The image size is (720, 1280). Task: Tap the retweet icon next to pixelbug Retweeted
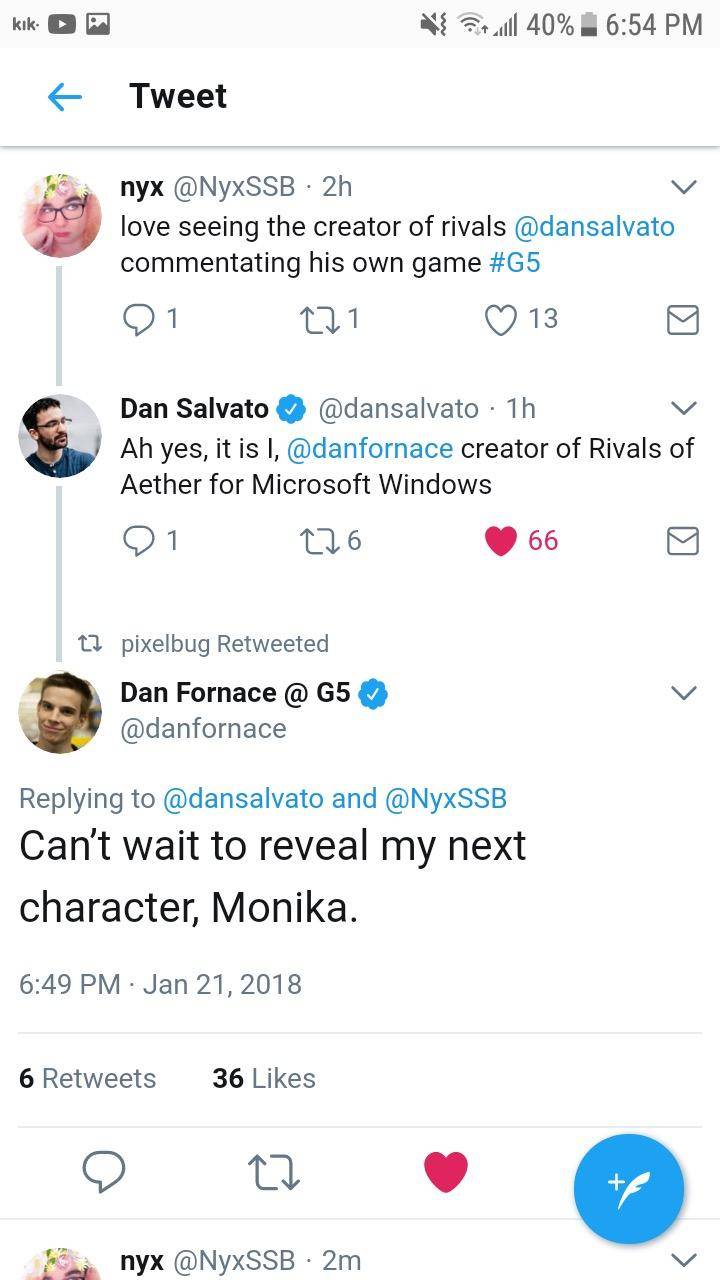click(91, 643)
